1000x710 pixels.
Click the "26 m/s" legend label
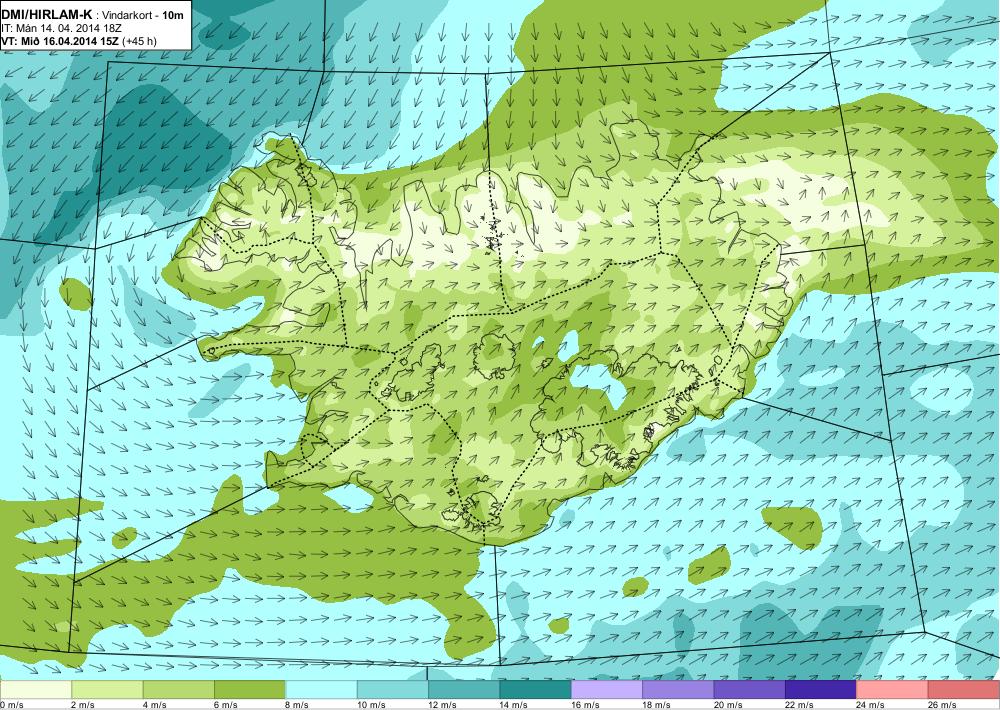pos(943,705)
